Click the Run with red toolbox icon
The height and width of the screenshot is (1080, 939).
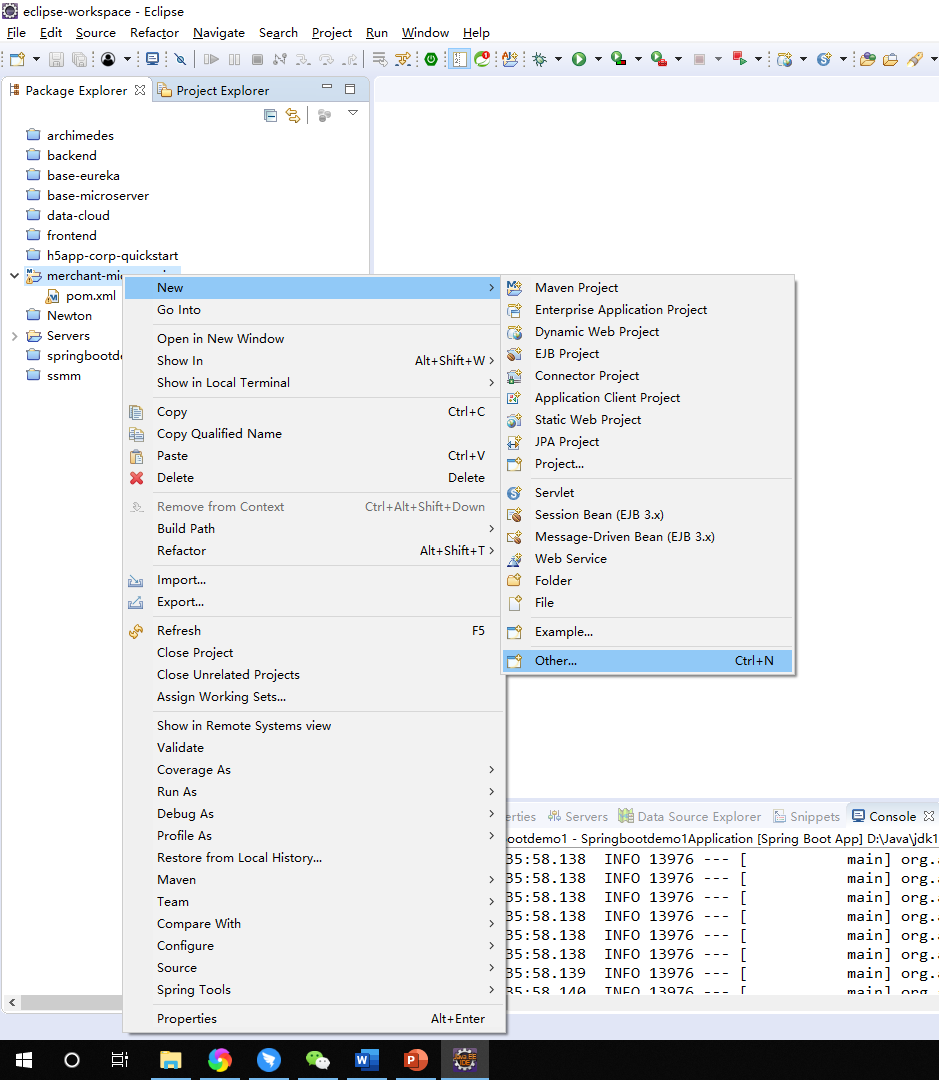659,59
